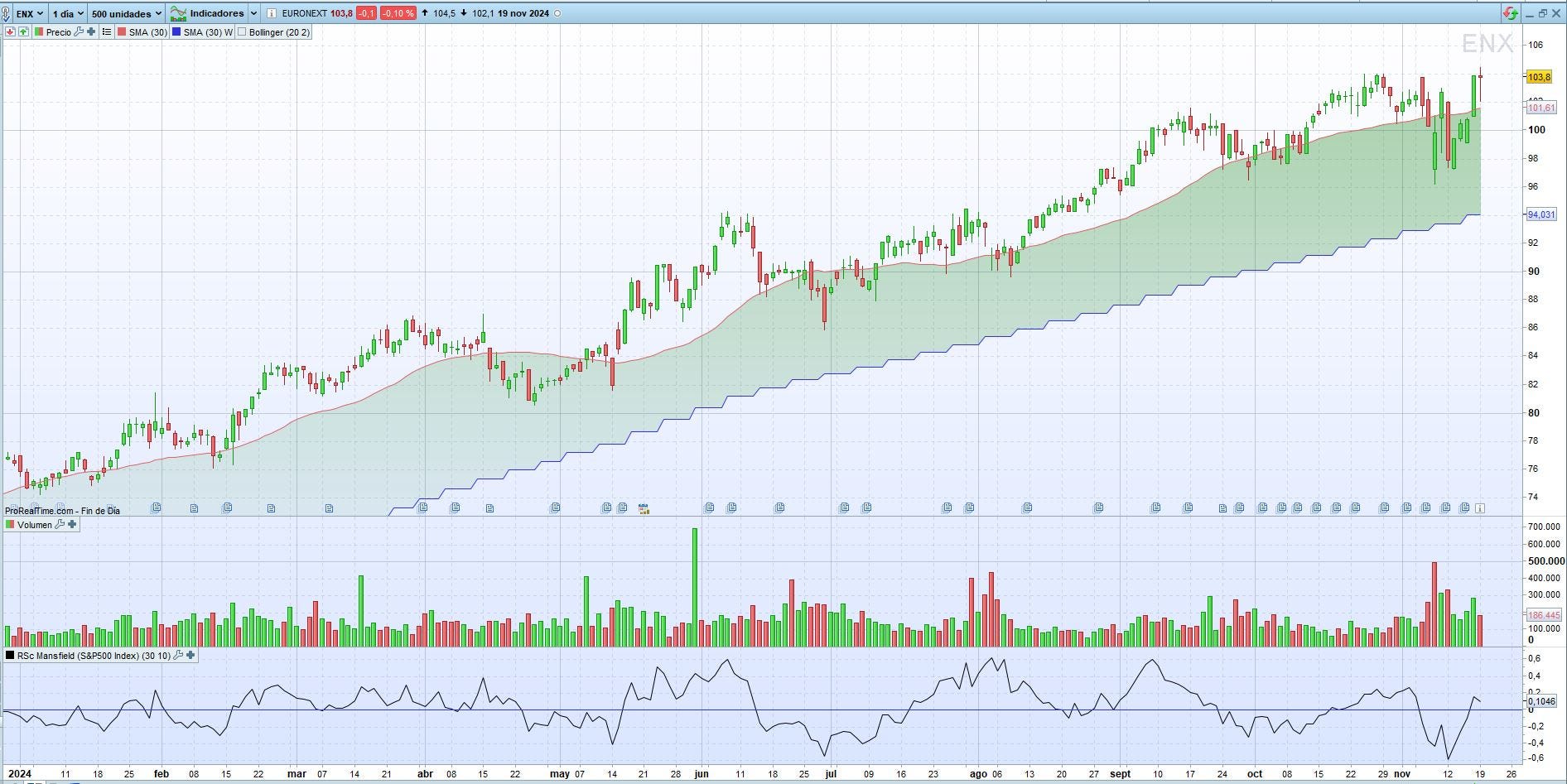Screen dimensions: 1567x784
Task: Click the Precio red-green color swatch
Action: click(39, 32)
